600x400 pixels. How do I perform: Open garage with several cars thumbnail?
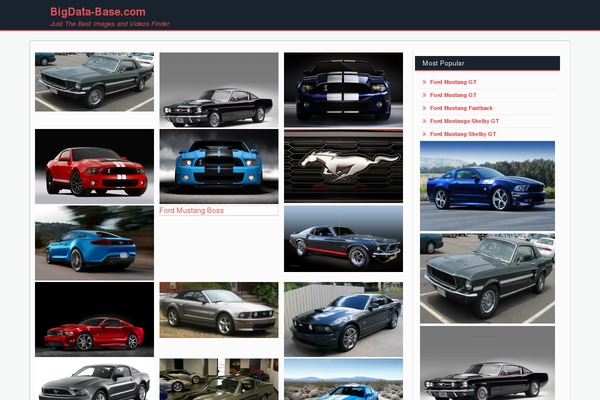tap(219, 379)
